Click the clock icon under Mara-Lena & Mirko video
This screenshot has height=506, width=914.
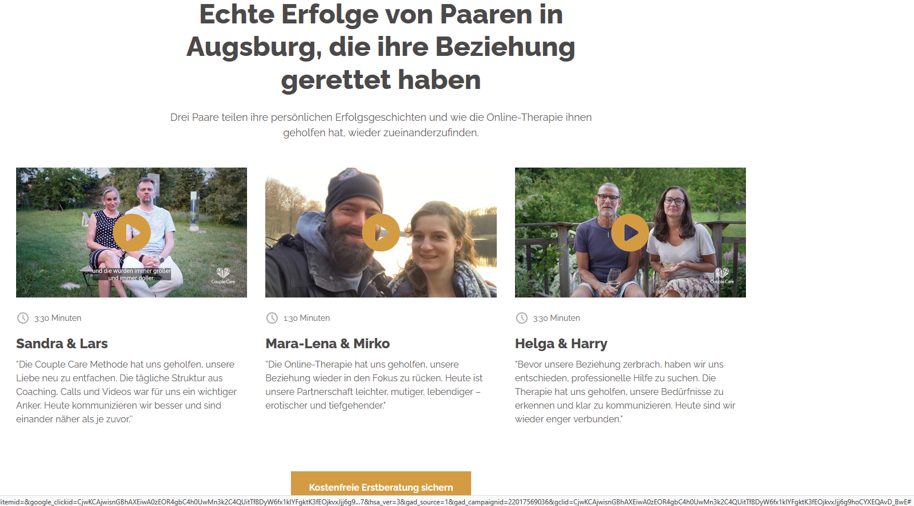tap(272, 318)
